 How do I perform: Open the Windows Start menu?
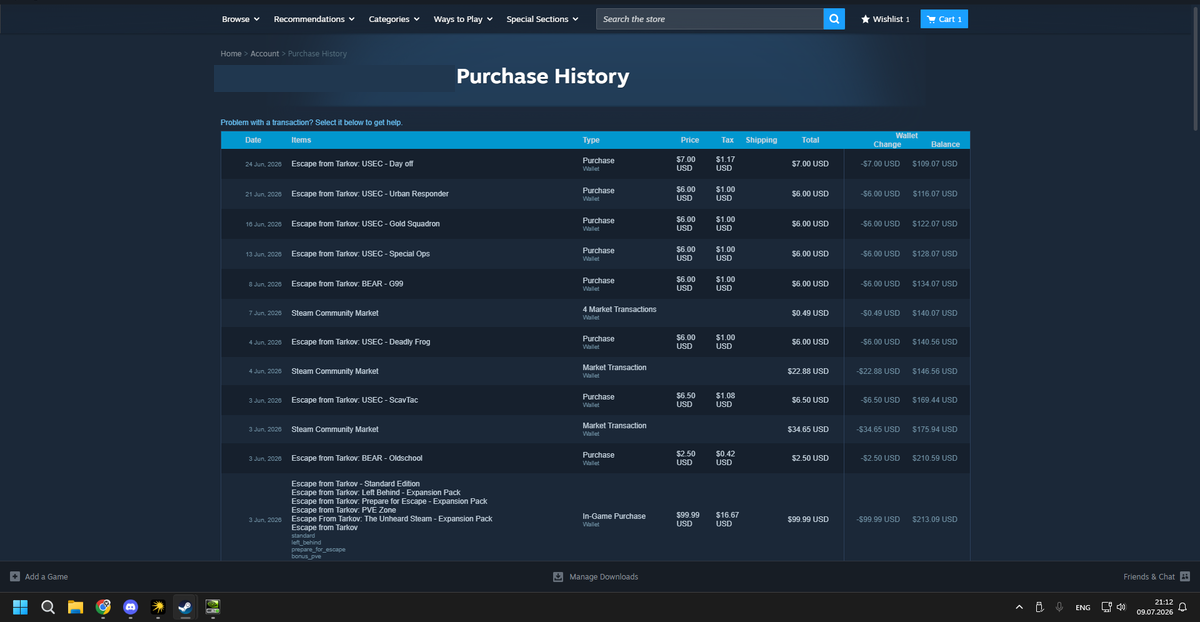pyautogui.click(x=20, y=607)
